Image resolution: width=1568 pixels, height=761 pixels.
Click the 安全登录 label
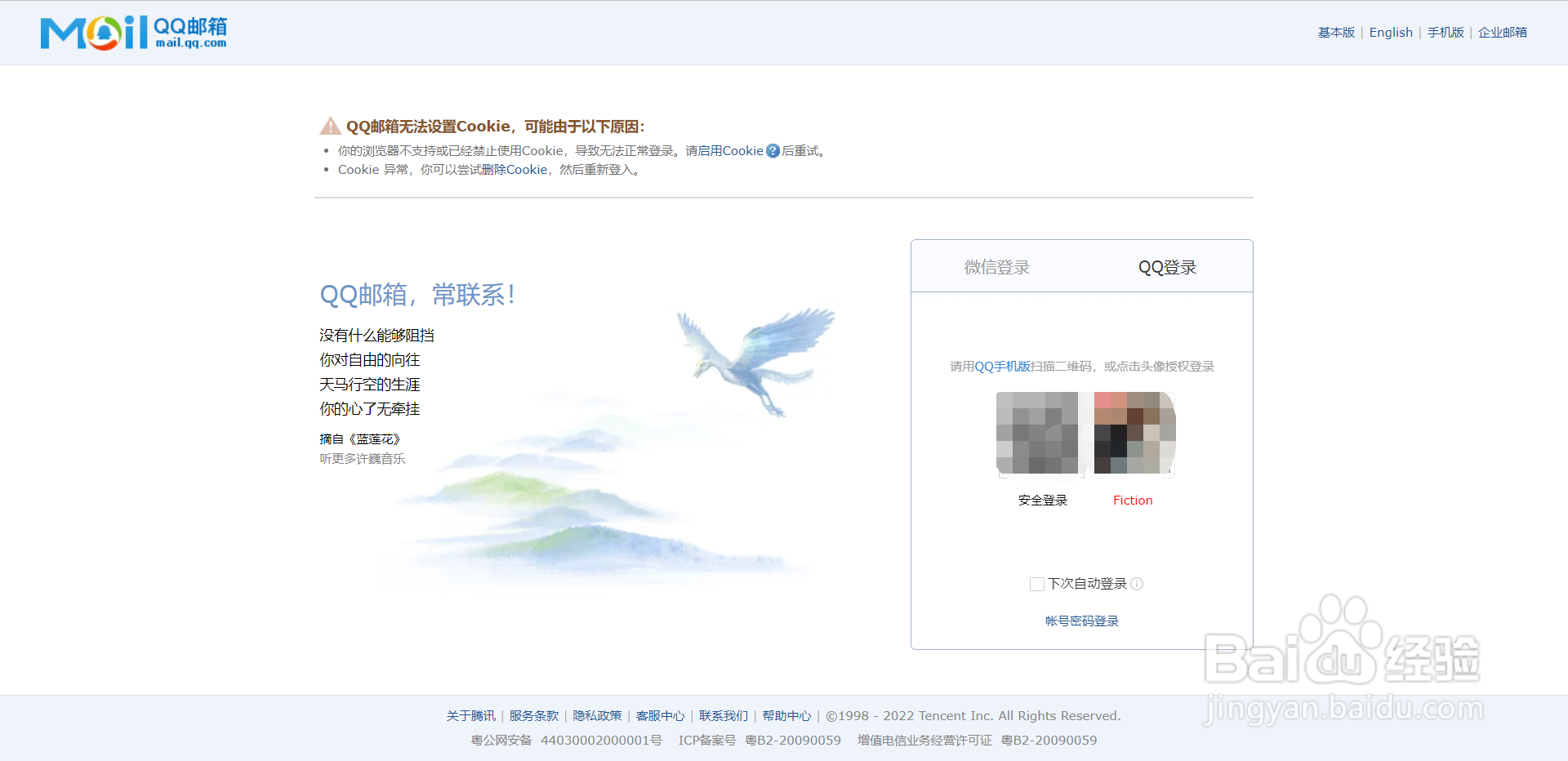tap(1043, 501)
